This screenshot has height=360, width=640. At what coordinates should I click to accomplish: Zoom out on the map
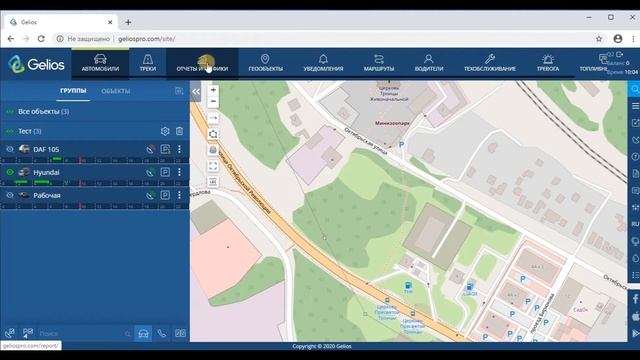213,101
